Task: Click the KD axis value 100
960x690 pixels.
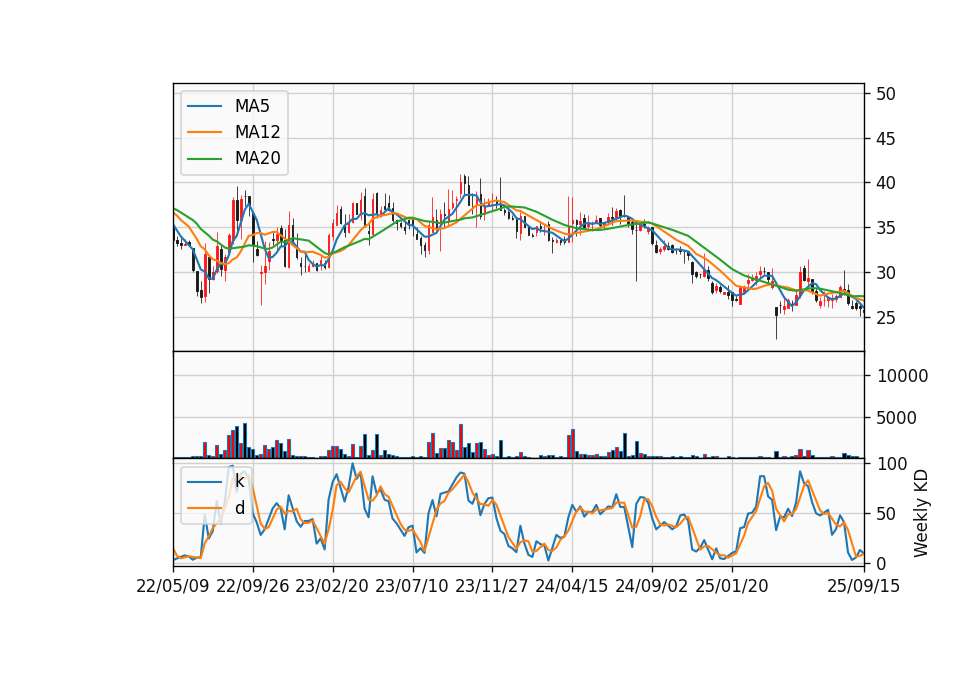Action: (892, 464)
